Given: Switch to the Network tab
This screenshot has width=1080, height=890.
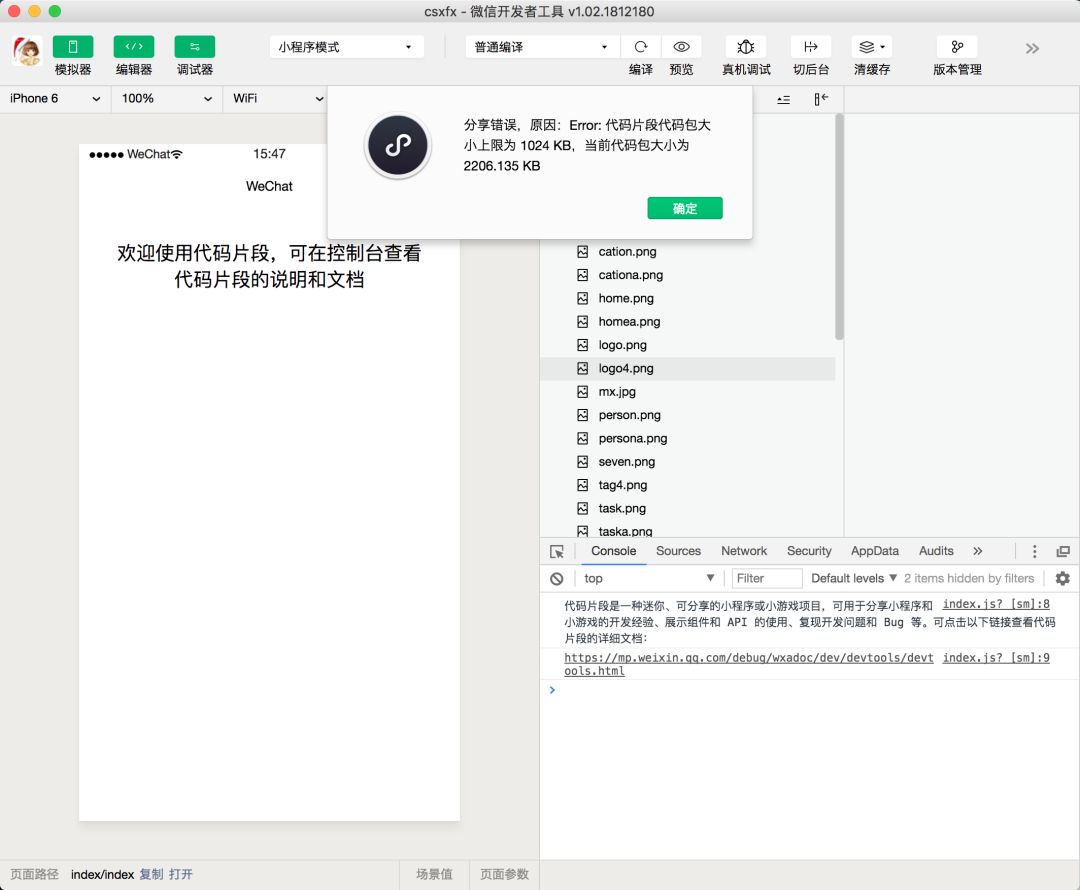Looking at the screenshot, I should tap(743, 551).
